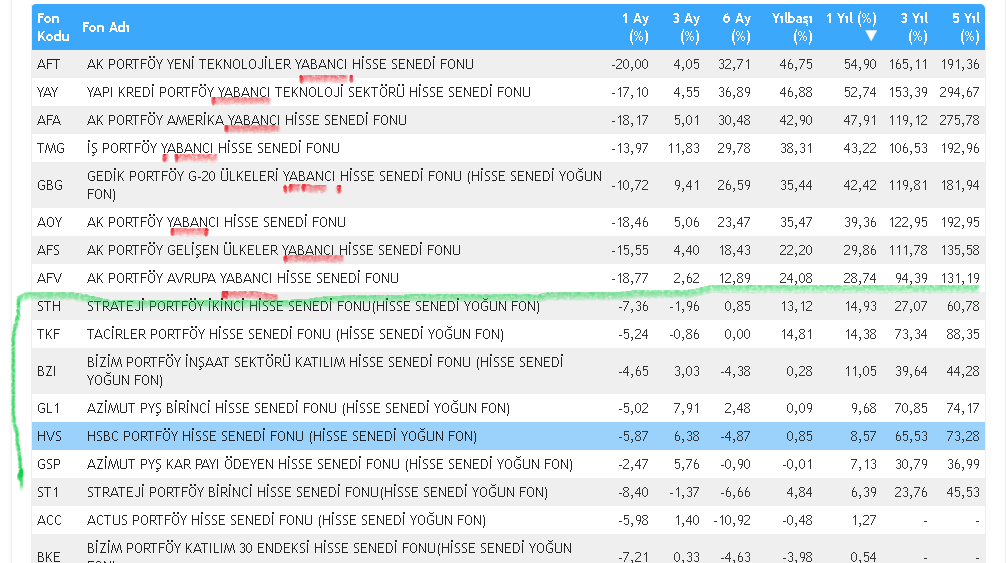Select fund code YAY
The height and width of the screenshot is (563, 1006).
coord(47,92)
